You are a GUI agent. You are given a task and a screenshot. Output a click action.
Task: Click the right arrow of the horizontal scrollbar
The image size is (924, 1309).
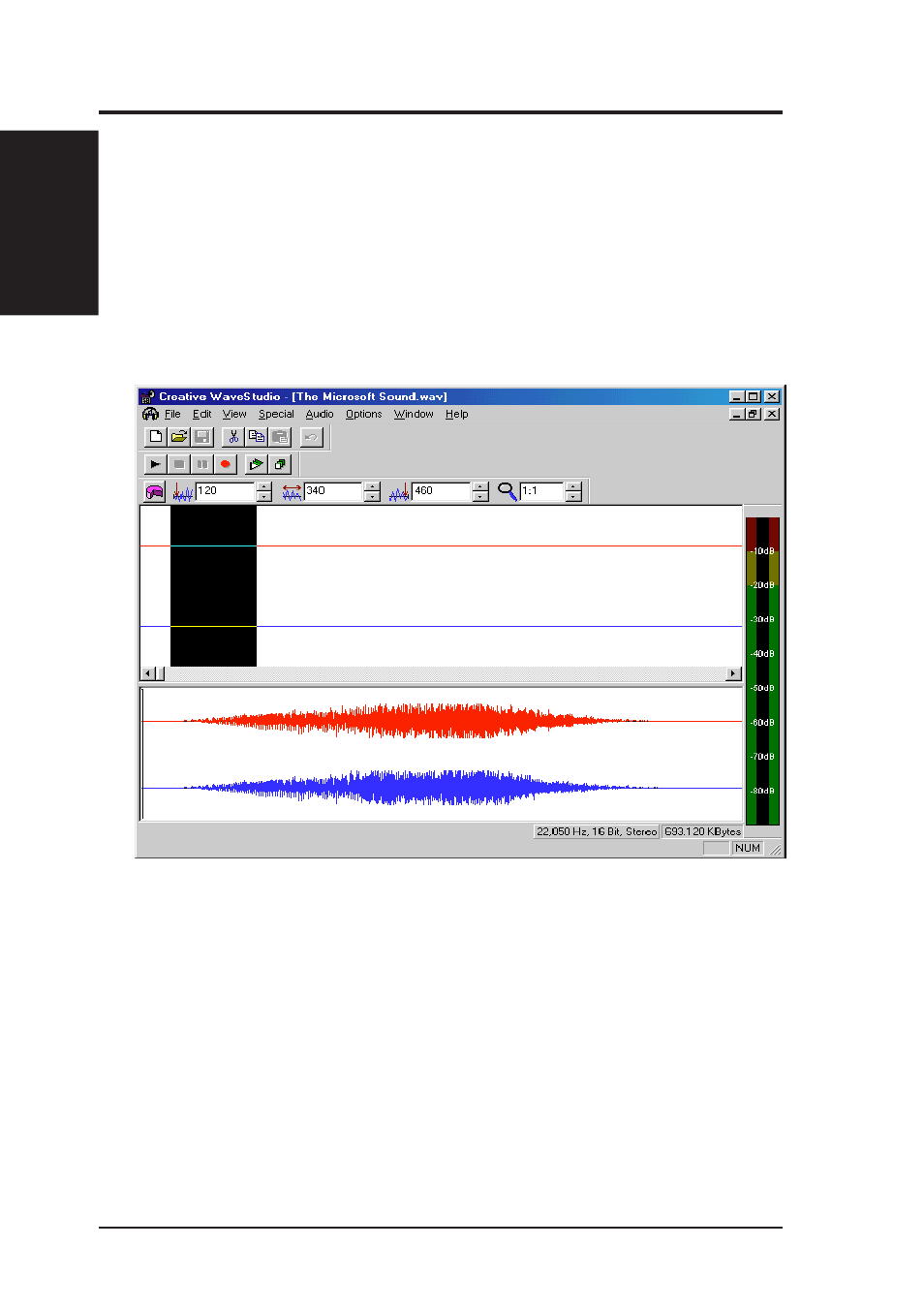coord(733,673)
